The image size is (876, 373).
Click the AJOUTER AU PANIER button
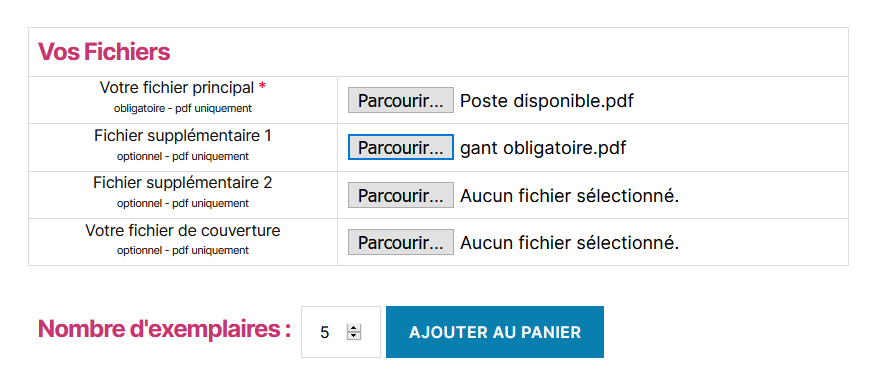(494, 332)
